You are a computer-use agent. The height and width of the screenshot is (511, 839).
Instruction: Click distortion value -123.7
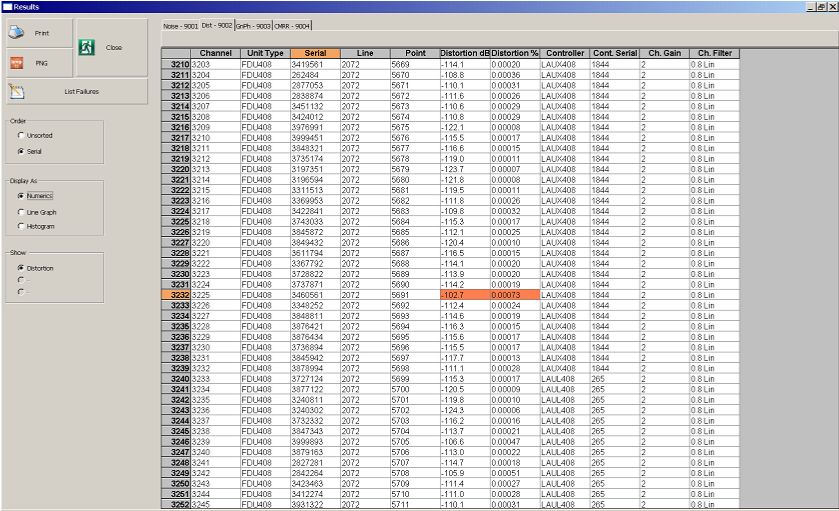(465, 169)
